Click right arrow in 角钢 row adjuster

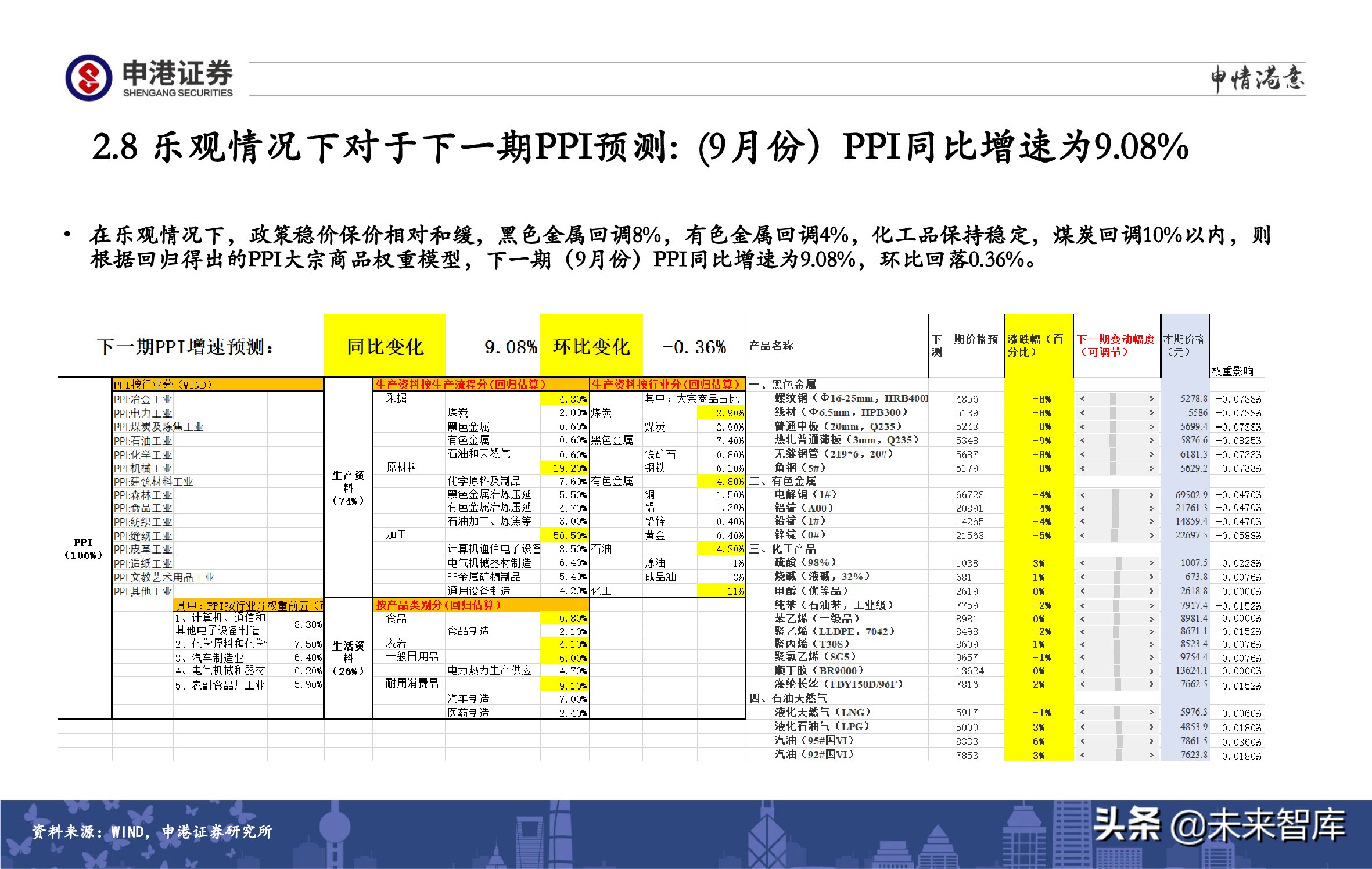1151,468
